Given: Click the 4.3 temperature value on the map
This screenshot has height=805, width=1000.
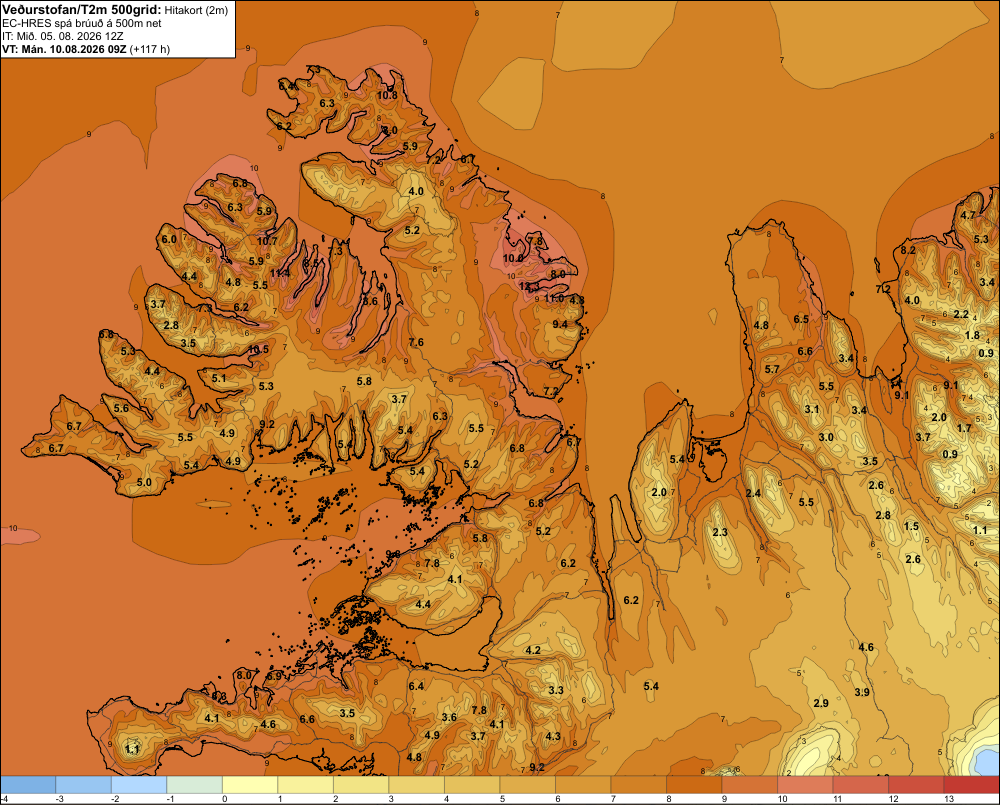Looking at the screenshot, I should click(x=554, y=736).
